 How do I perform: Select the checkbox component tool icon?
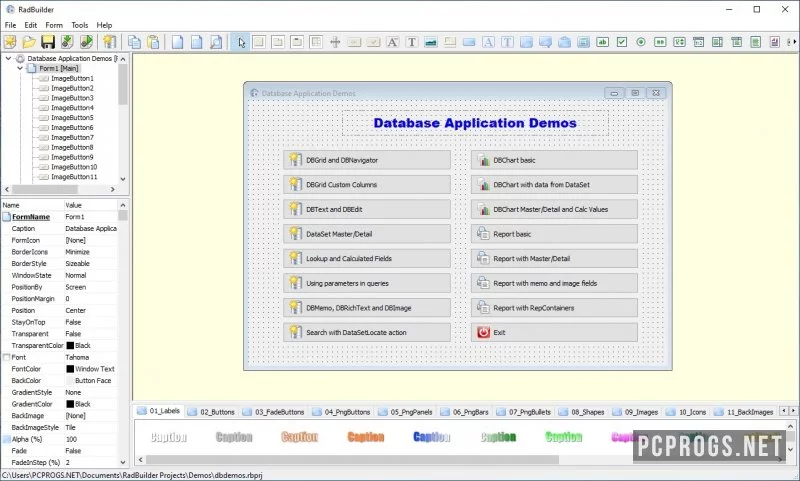[621, 42]
